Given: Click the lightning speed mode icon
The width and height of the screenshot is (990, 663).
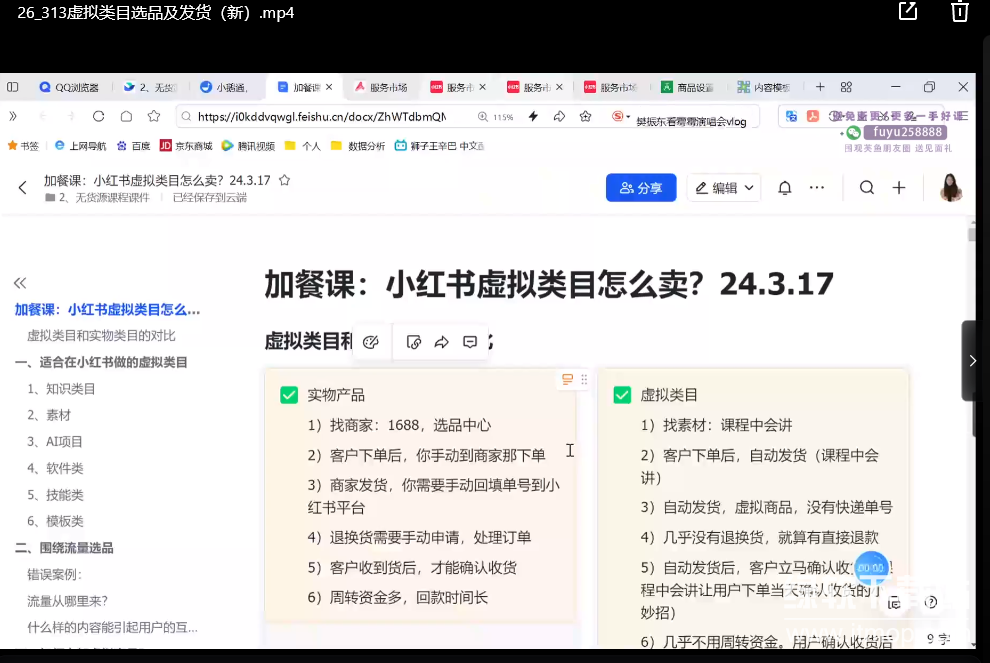Looking at the screenshot, I should (x=534, y=116).
